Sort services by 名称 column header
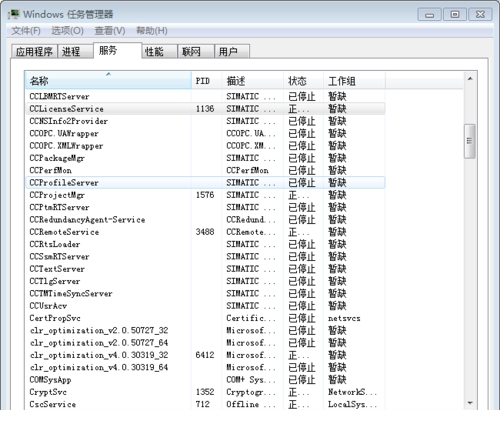The height and width of the screenshot is (426, 500). pyautogui.click(x=108, y=81)
